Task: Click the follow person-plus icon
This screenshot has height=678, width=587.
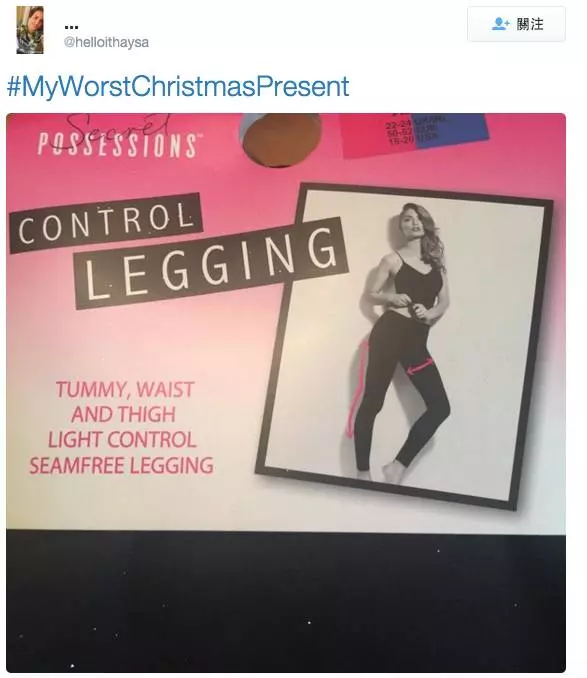Action: coord(501,24)
